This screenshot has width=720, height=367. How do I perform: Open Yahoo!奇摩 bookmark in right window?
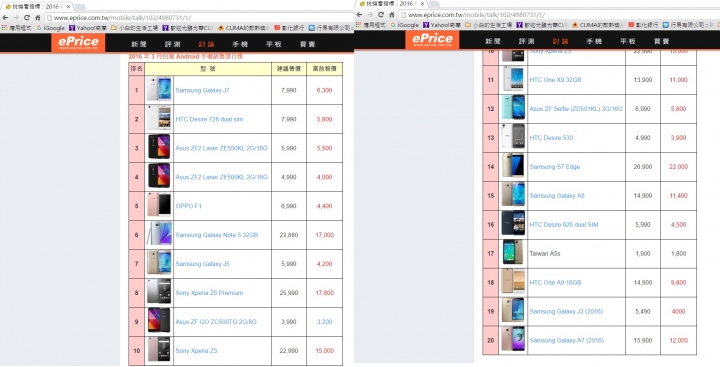442,25
